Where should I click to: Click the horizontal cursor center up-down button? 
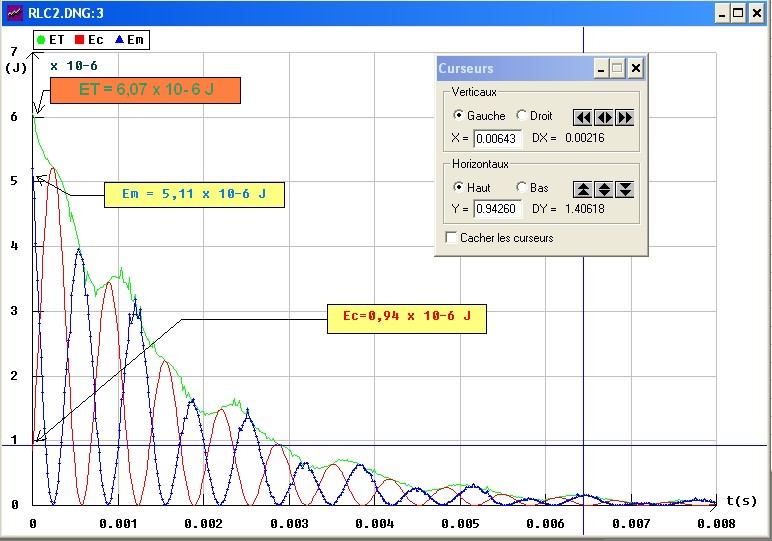point(604,189)
